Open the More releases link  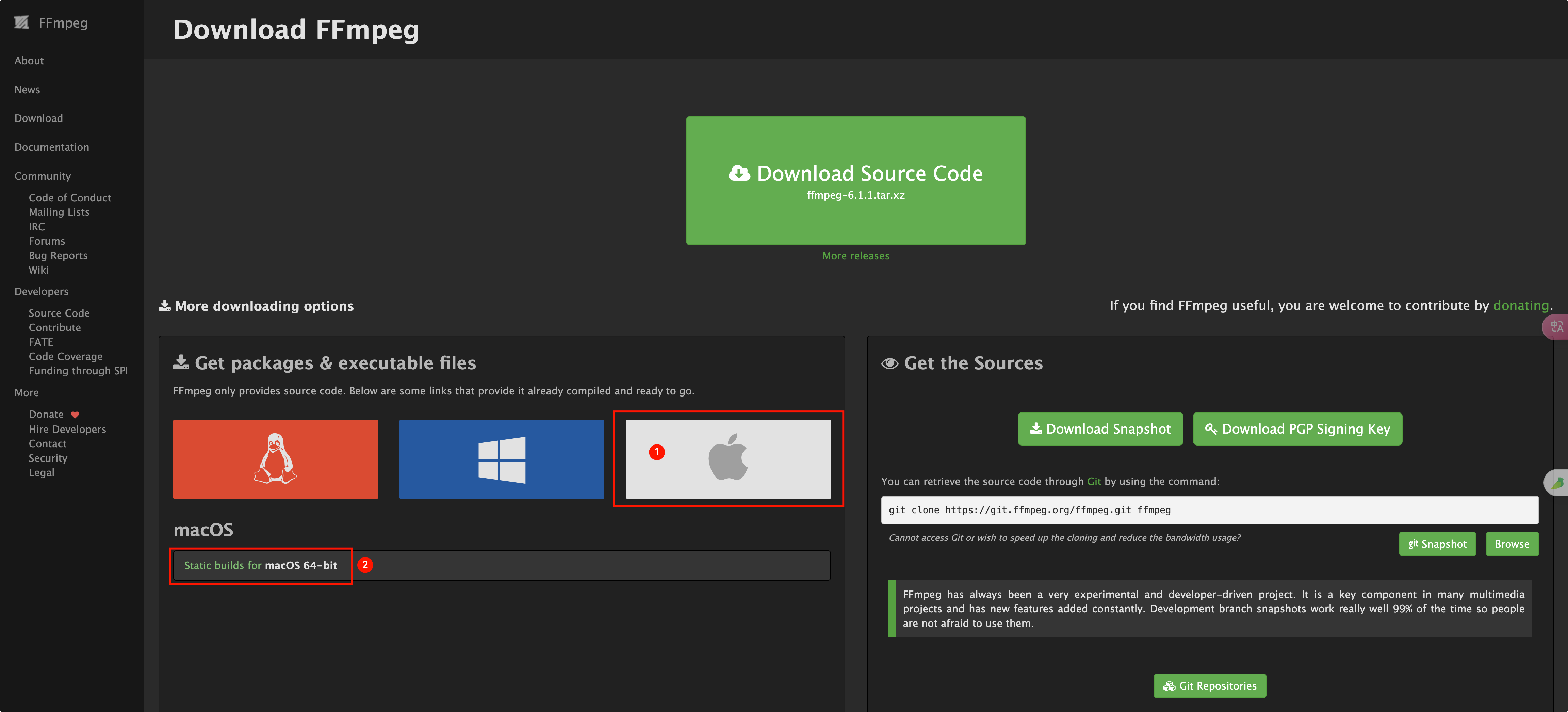click(x=856, y=256)
